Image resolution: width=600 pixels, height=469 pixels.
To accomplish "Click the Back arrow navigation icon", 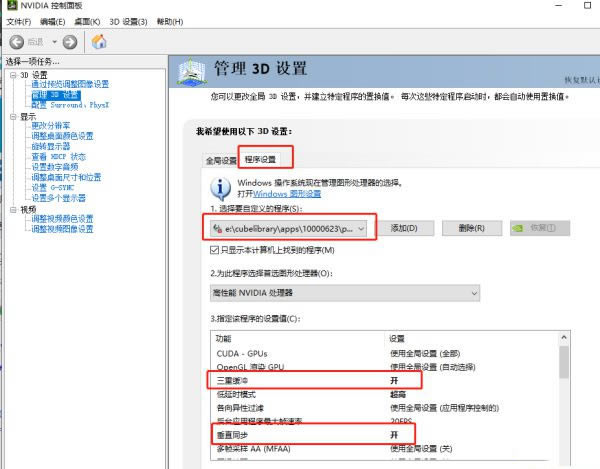I will point(19,41).
